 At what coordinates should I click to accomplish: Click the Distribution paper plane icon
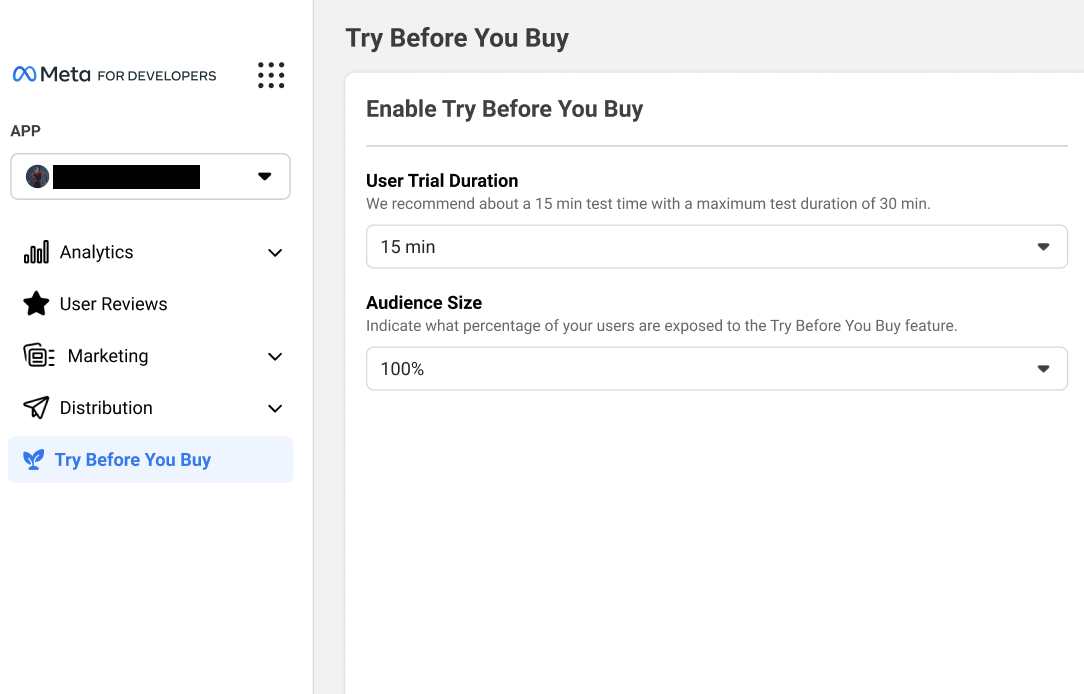tap(36, 407)
